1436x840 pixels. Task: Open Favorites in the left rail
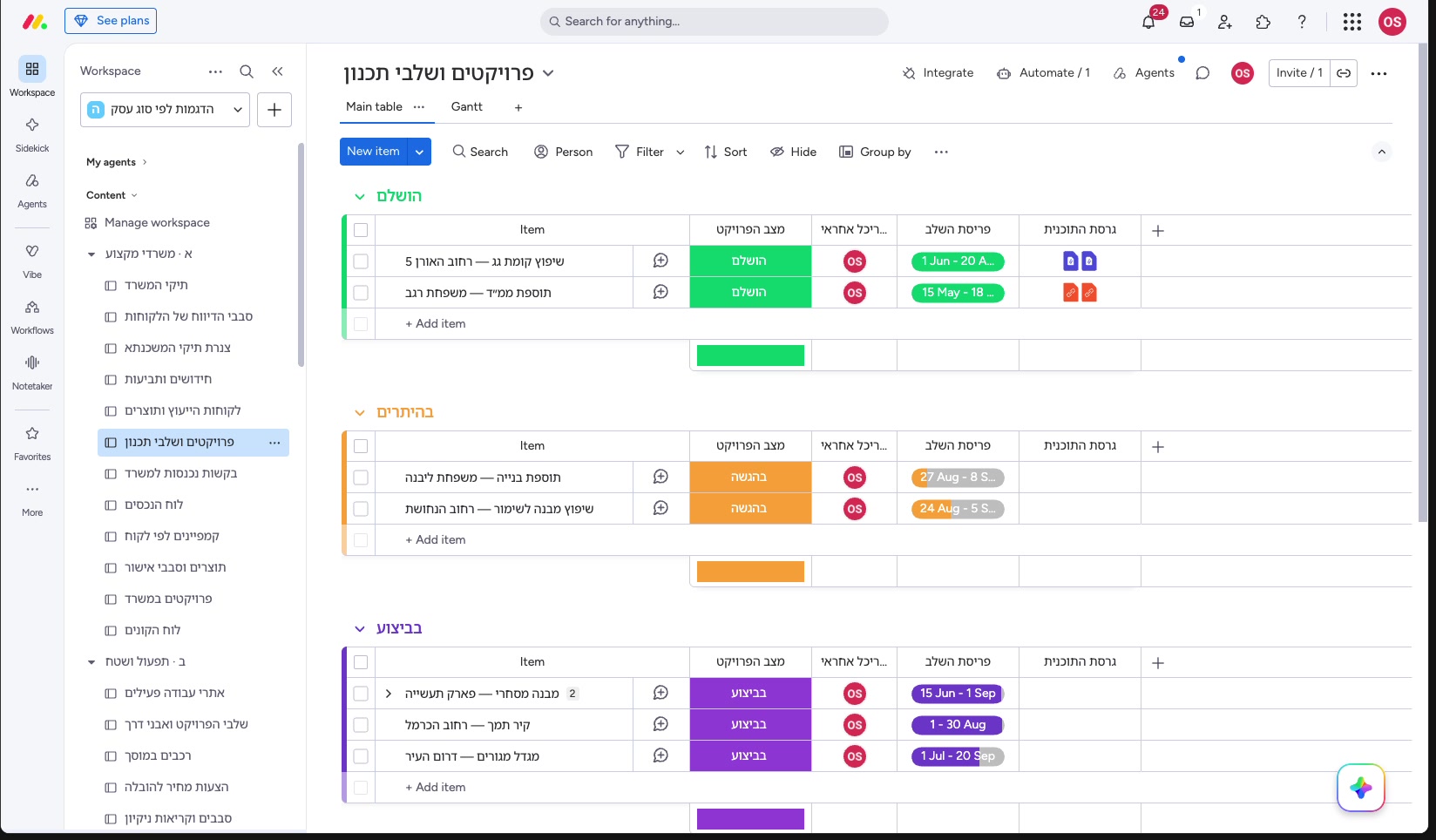coord(32,443)
